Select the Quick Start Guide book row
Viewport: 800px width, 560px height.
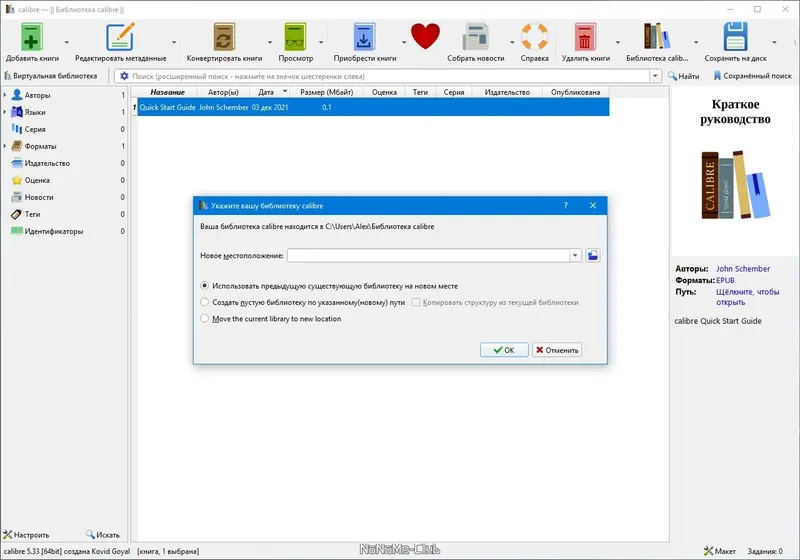pos(373,107)
